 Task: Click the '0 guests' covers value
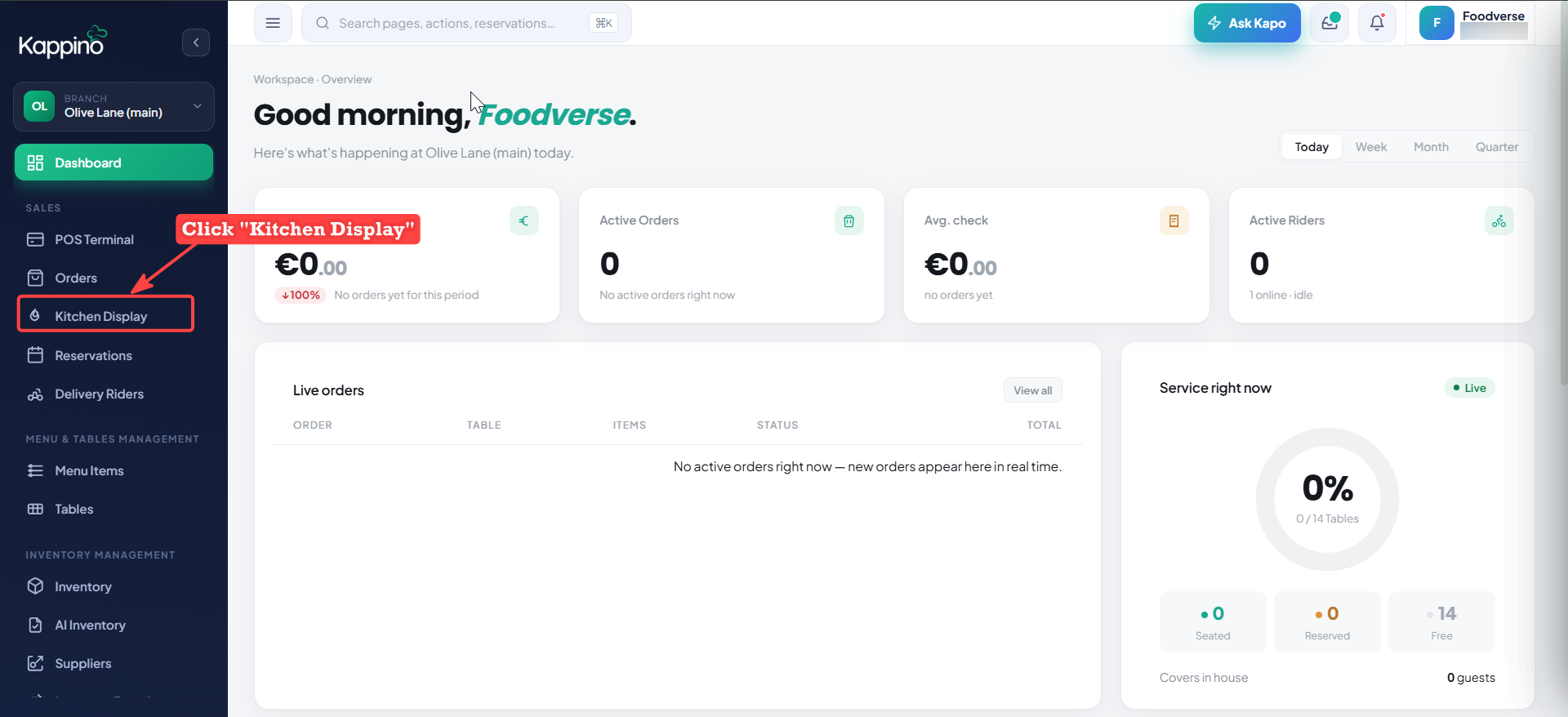point(1471,678)
